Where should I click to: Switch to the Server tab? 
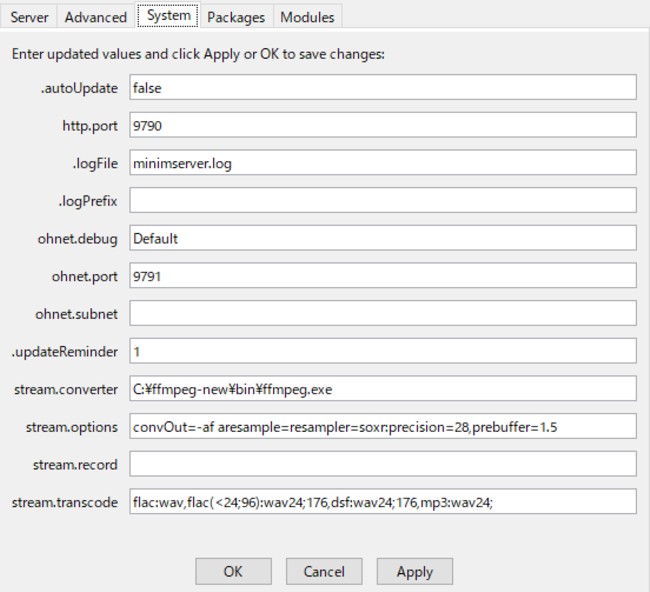[x=29, y=17]
